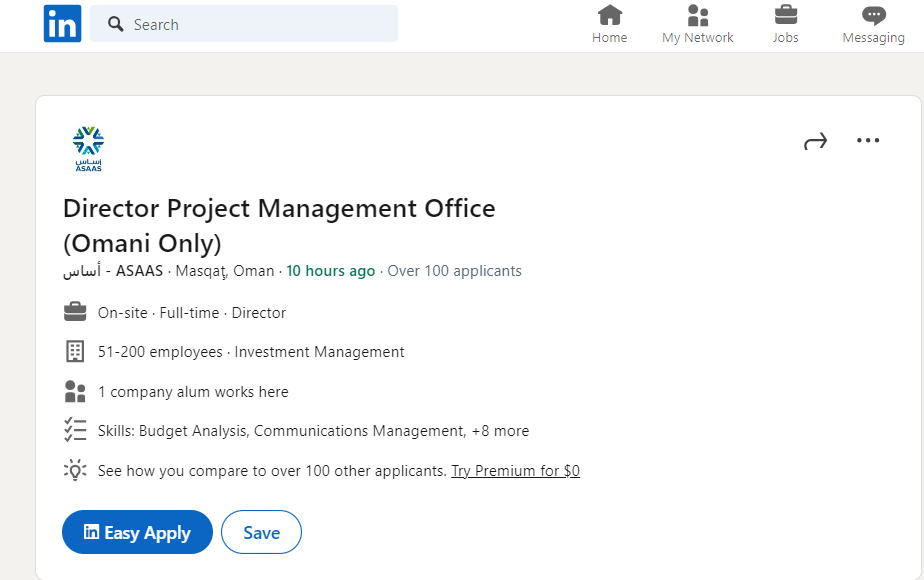Save this job posting
This screenshot has width=924, height=580.
[x=262, y=532]
